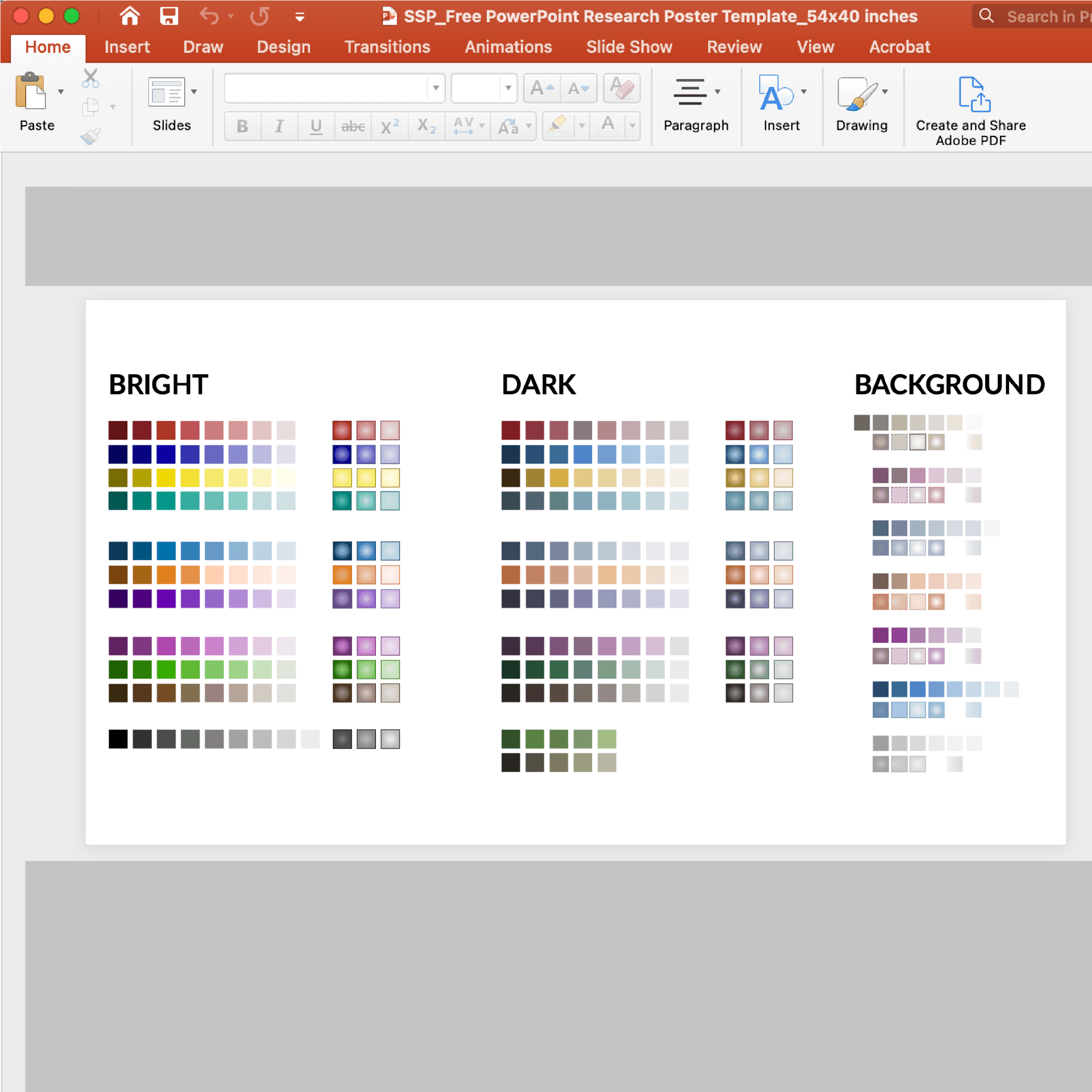Switch to the Design tab

point(283,47)
